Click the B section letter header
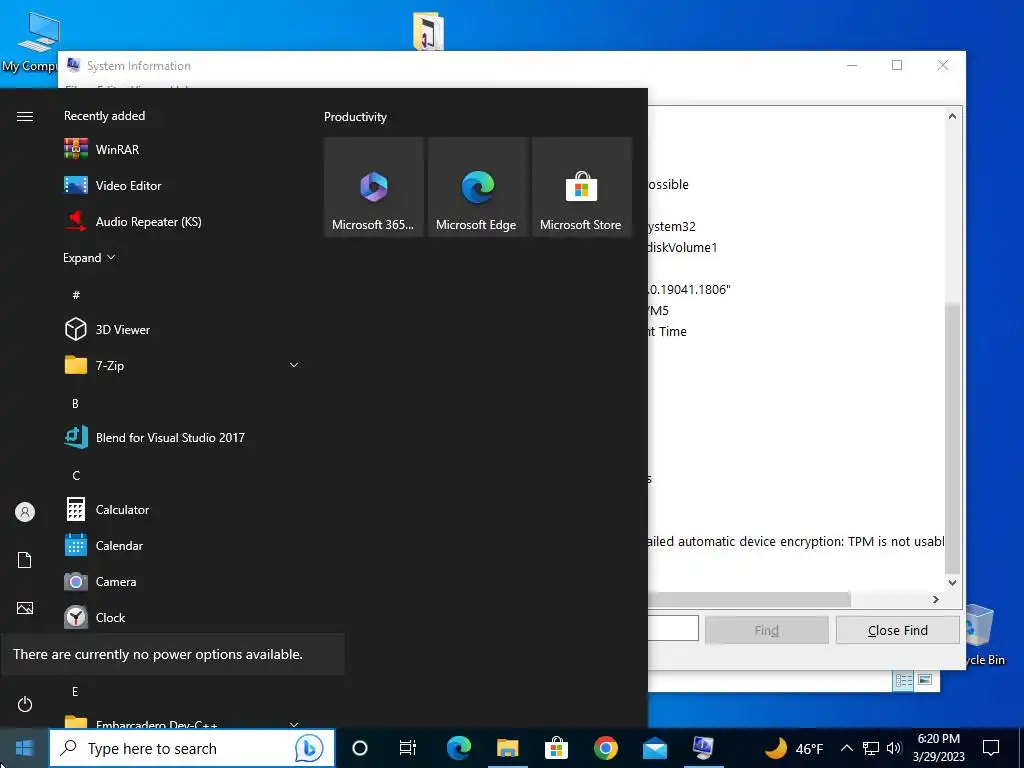The height and width of the screenshot is (768, 1024). click(75, 404)
